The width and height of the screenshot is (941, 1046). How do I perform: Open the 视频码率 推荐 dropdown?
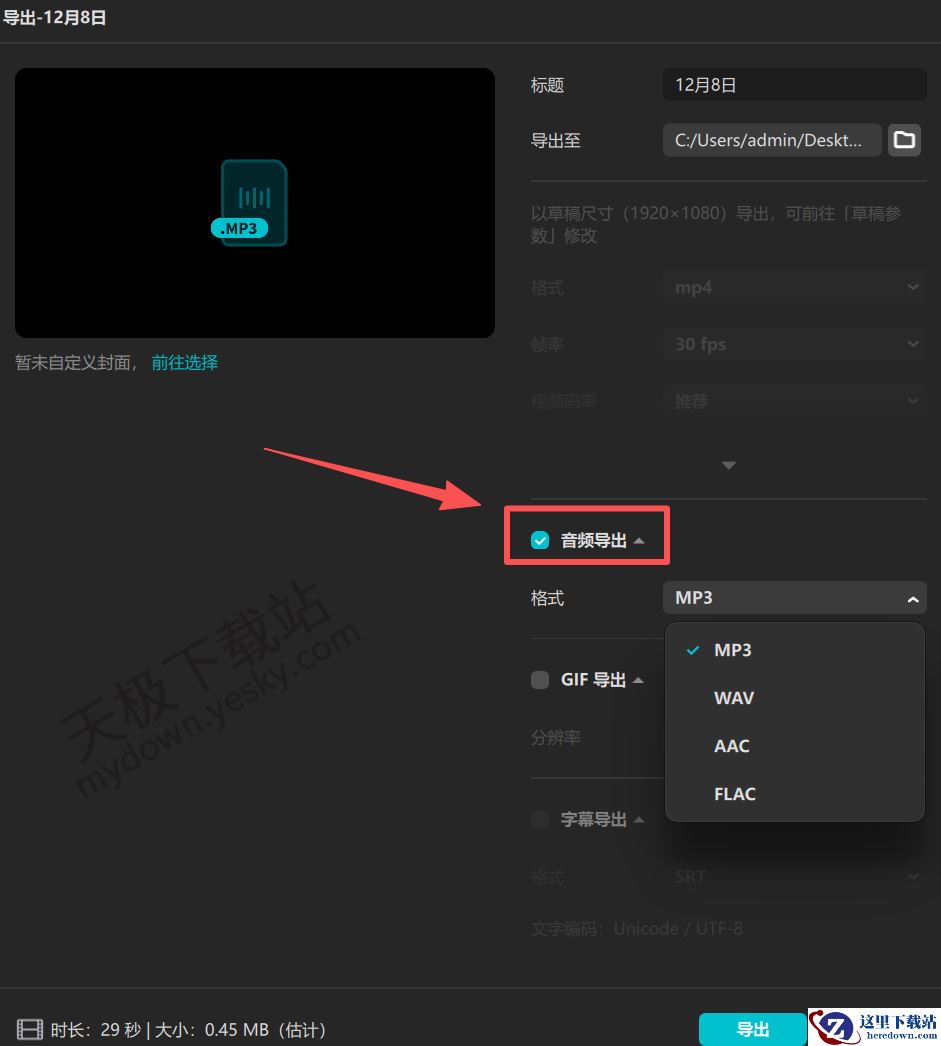pos(794,401)
